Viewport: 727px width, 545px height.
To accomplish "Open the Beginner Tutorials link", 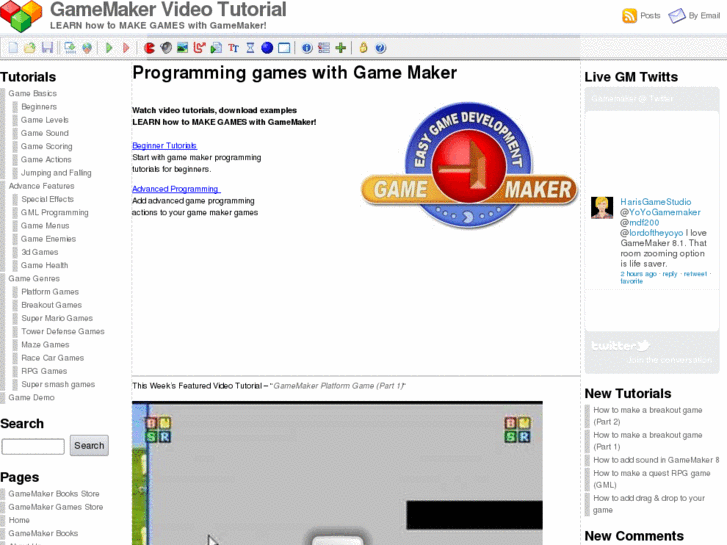I will coord(165,146).
